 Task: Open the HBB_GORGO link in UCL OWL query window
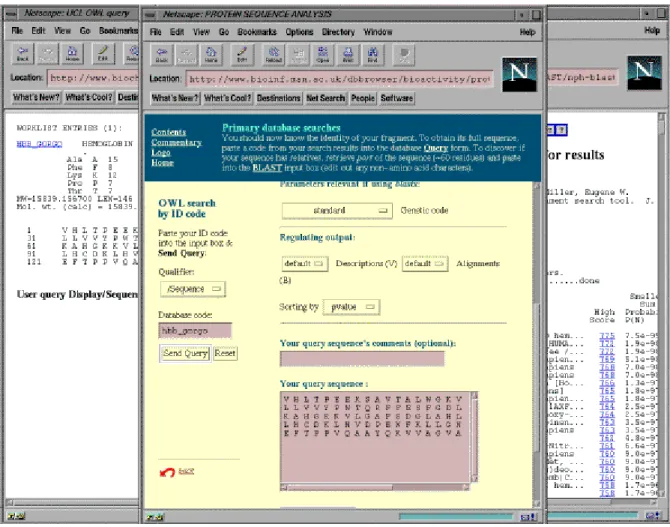pyautogui.click(x=39, y=144)
